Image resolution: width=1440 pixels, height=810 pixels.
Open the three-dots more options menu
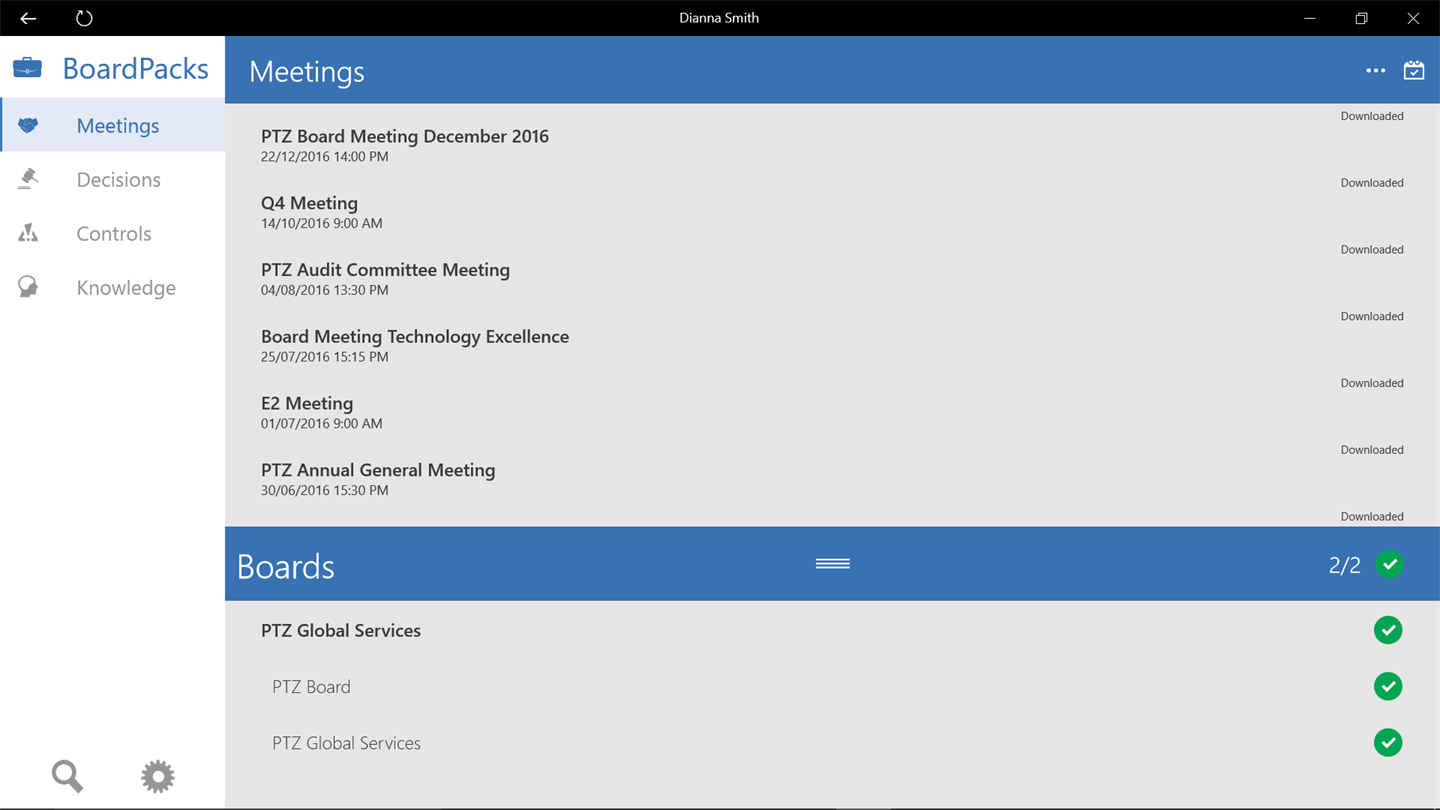point(1376,70)
